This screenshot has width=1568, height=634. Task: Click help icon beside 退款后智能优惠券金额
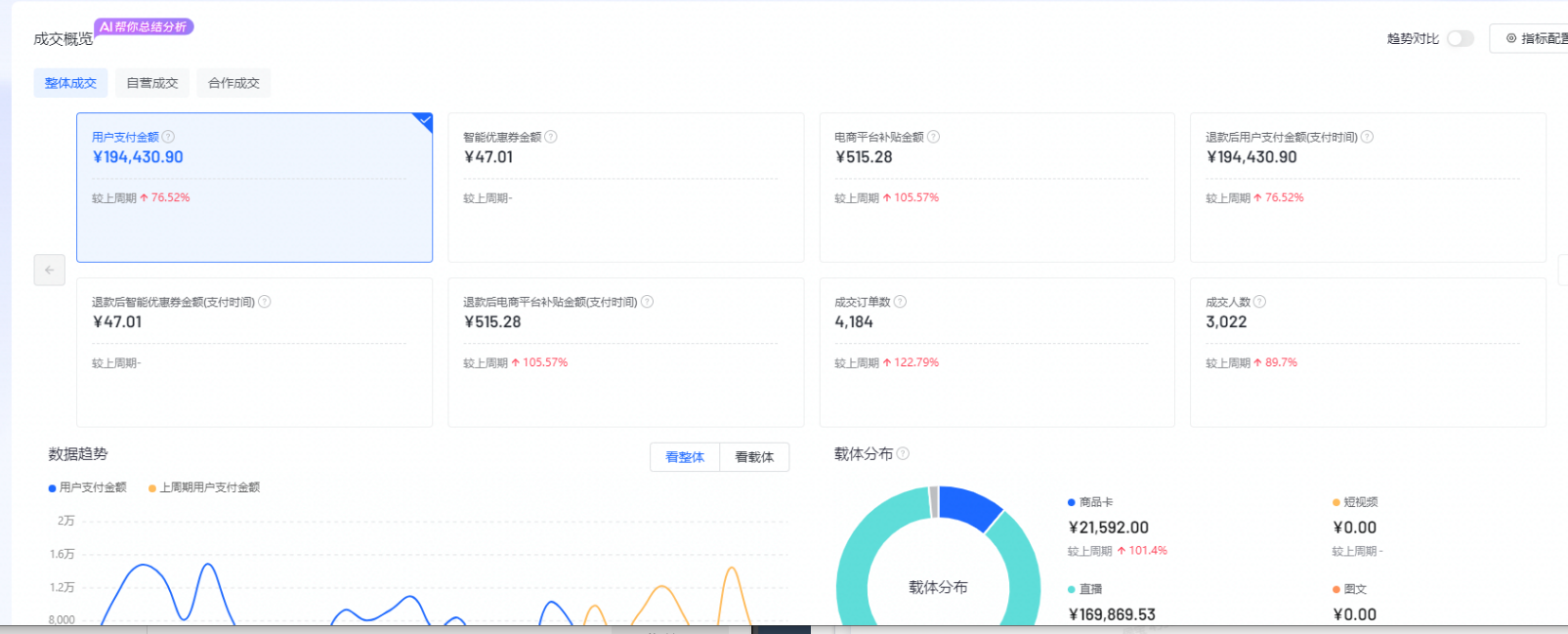265,302
